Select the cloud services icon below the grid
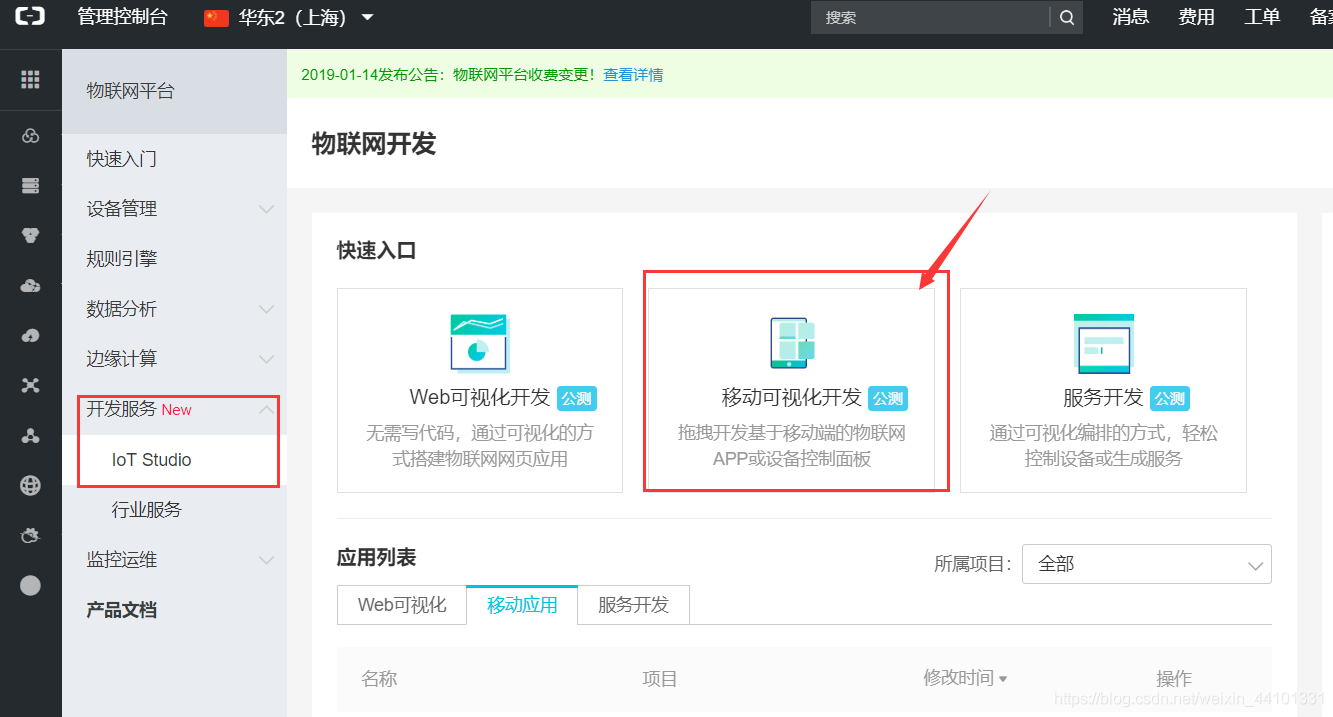Image resolution: width=1333 pixels, height=717 pixels. coord(29,135)
